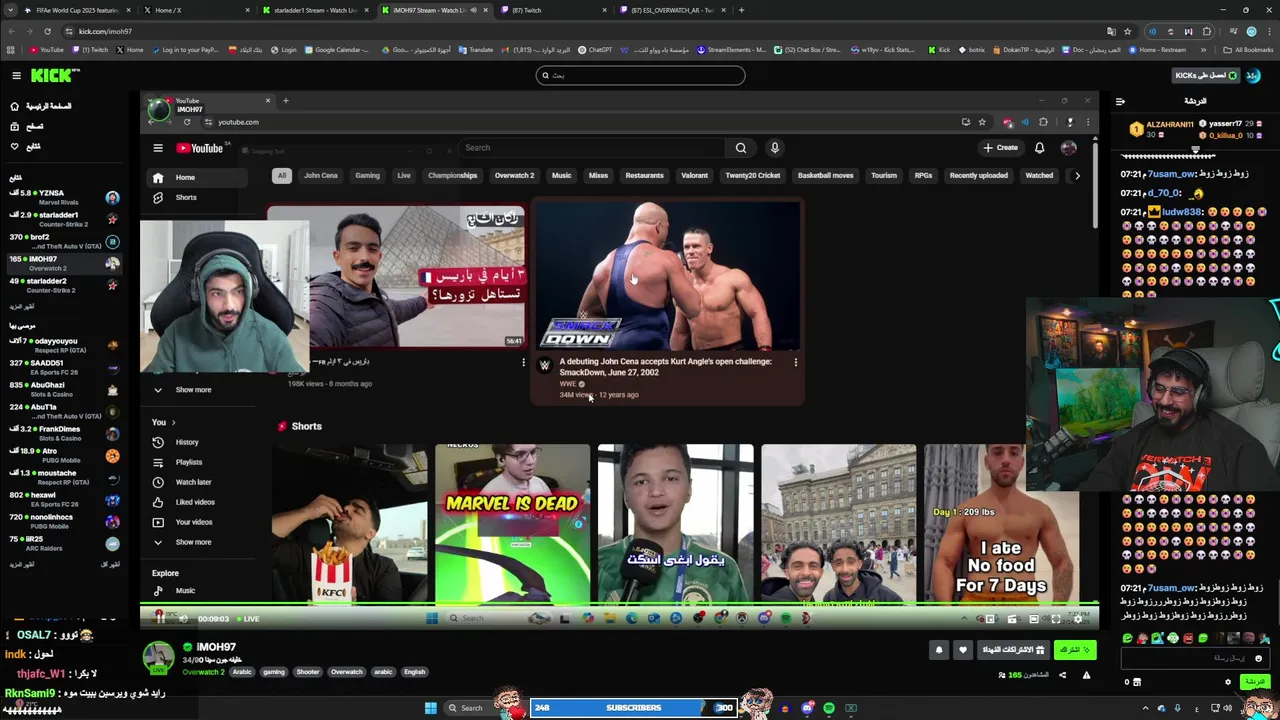
Task: Open Shorts in the YouTube sidebar
Action: [186, 197]
